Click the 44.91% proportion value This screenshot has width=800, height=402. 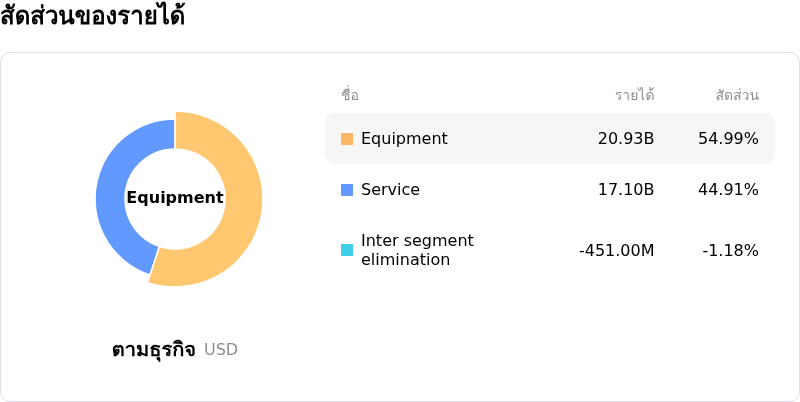728,190
